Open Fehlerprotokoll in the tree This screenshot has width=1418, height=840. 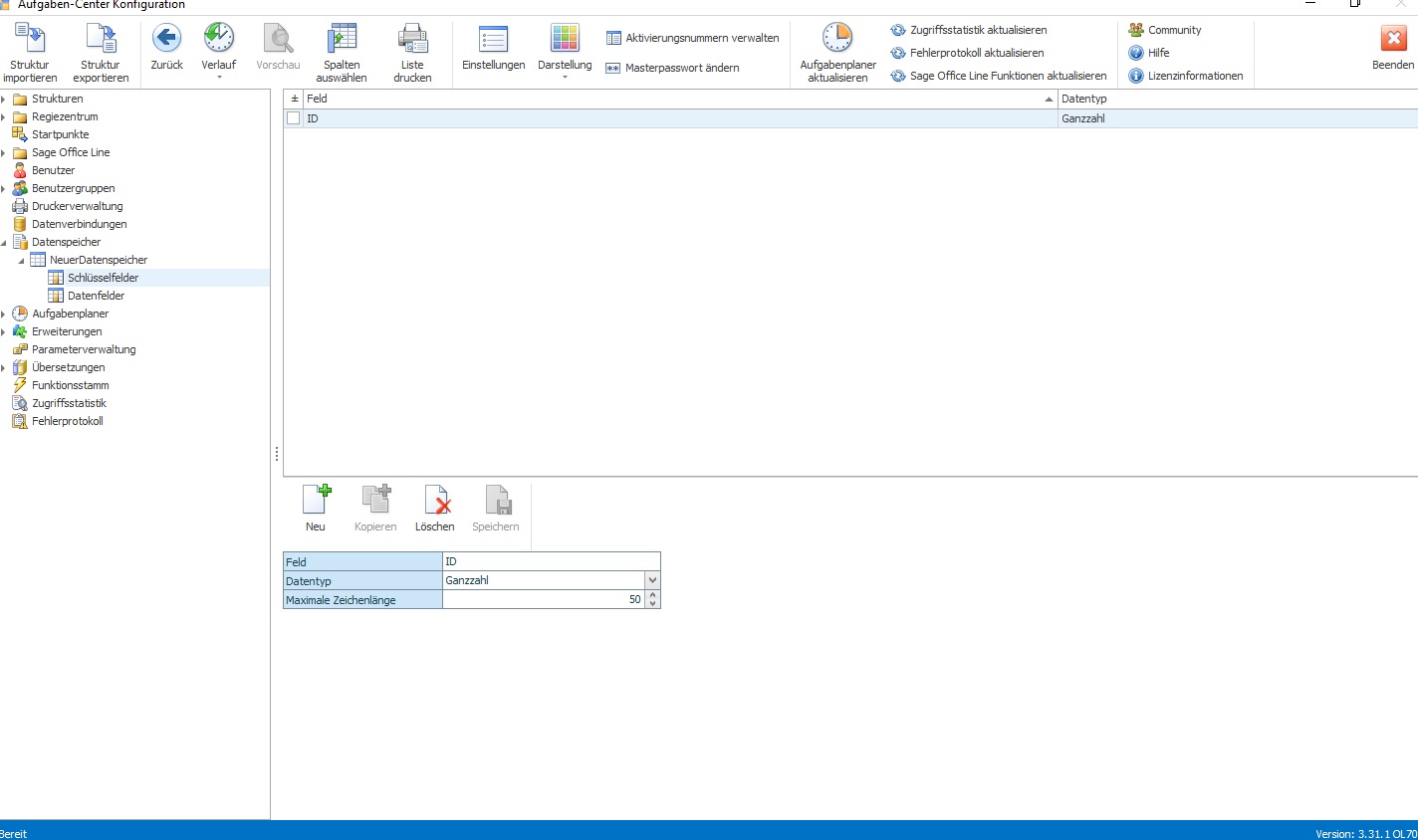point(68,421)
